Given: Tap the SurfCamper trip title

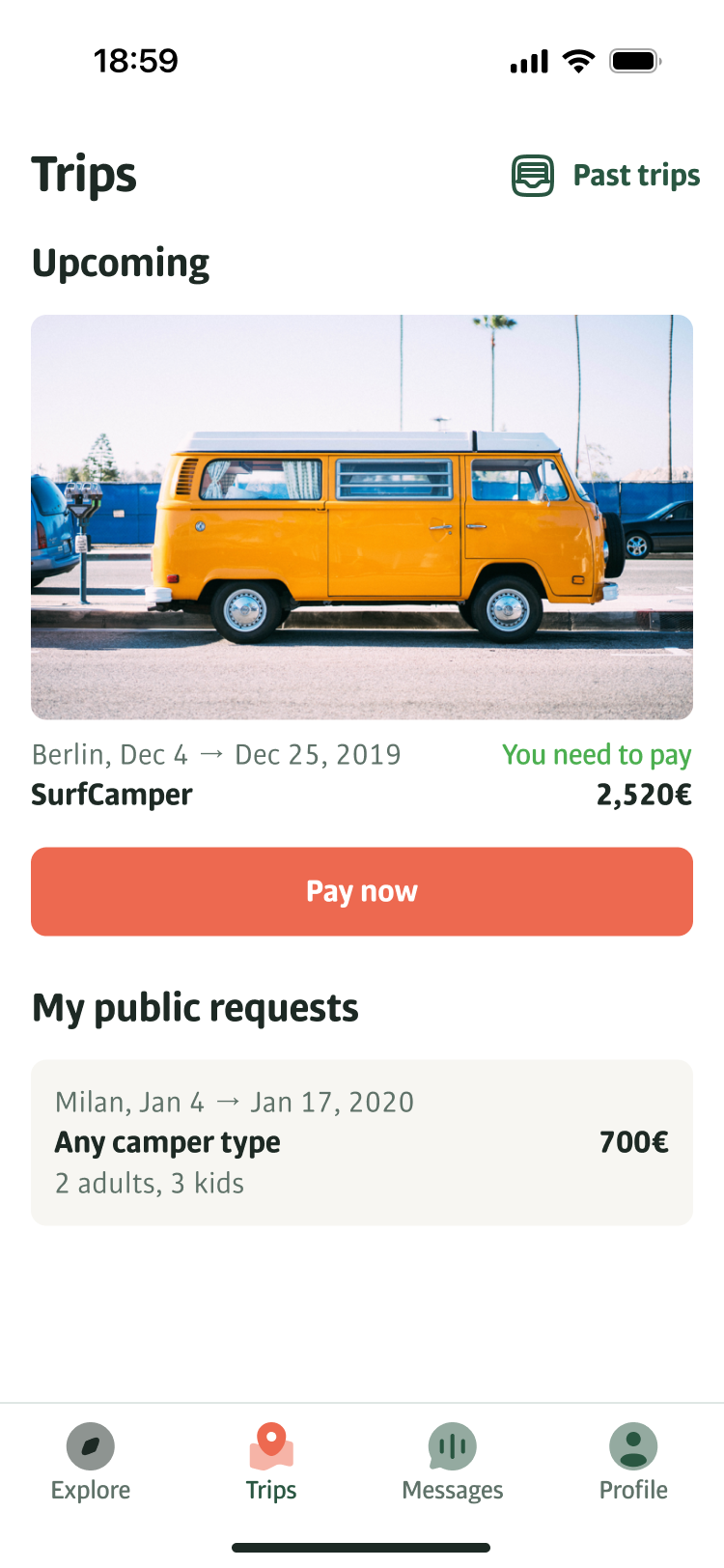Looking at the screenshot, I should point(112,795).
